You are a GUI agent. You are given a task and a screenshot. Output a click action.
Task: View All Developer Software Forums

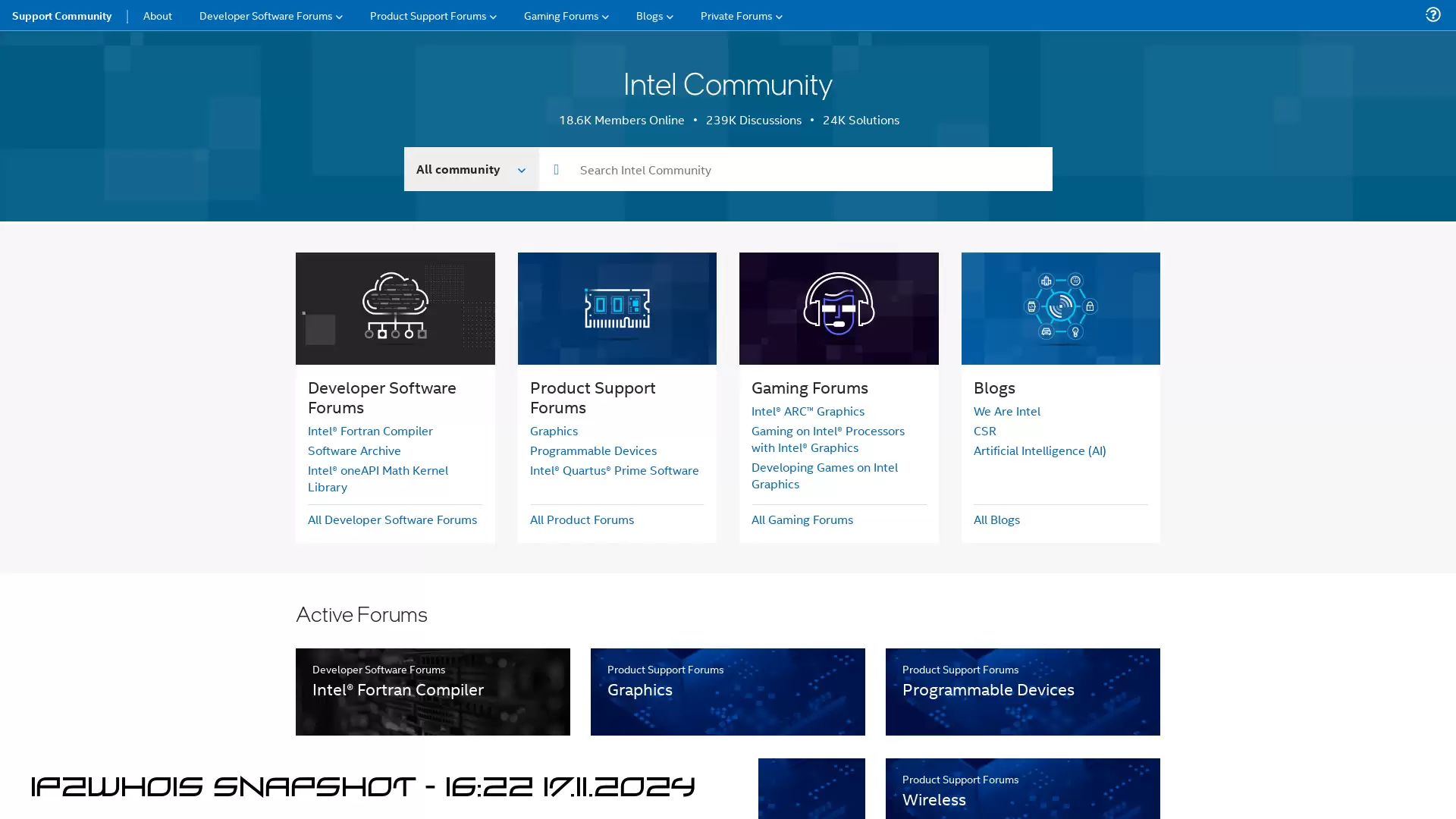point(392,519)
